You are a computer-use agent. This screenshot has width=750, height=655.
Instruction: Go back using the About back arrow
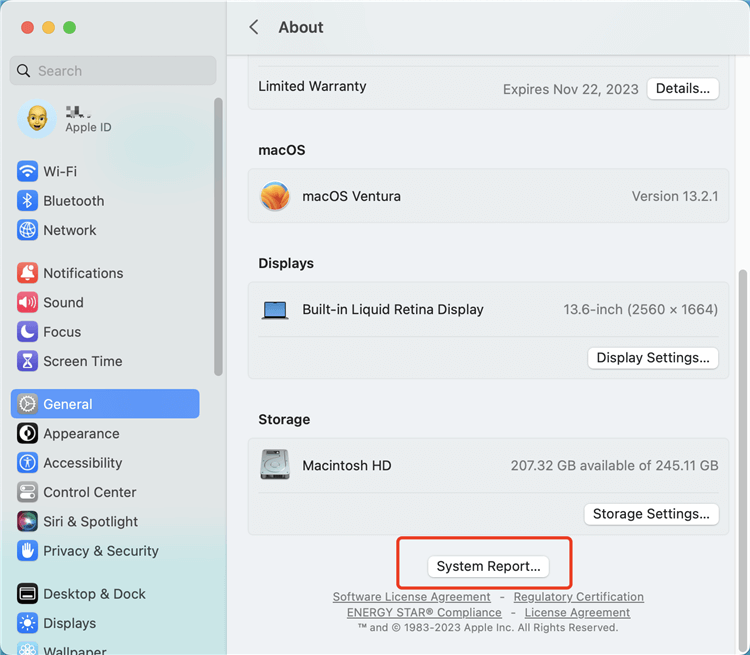(x=254, y=27)
